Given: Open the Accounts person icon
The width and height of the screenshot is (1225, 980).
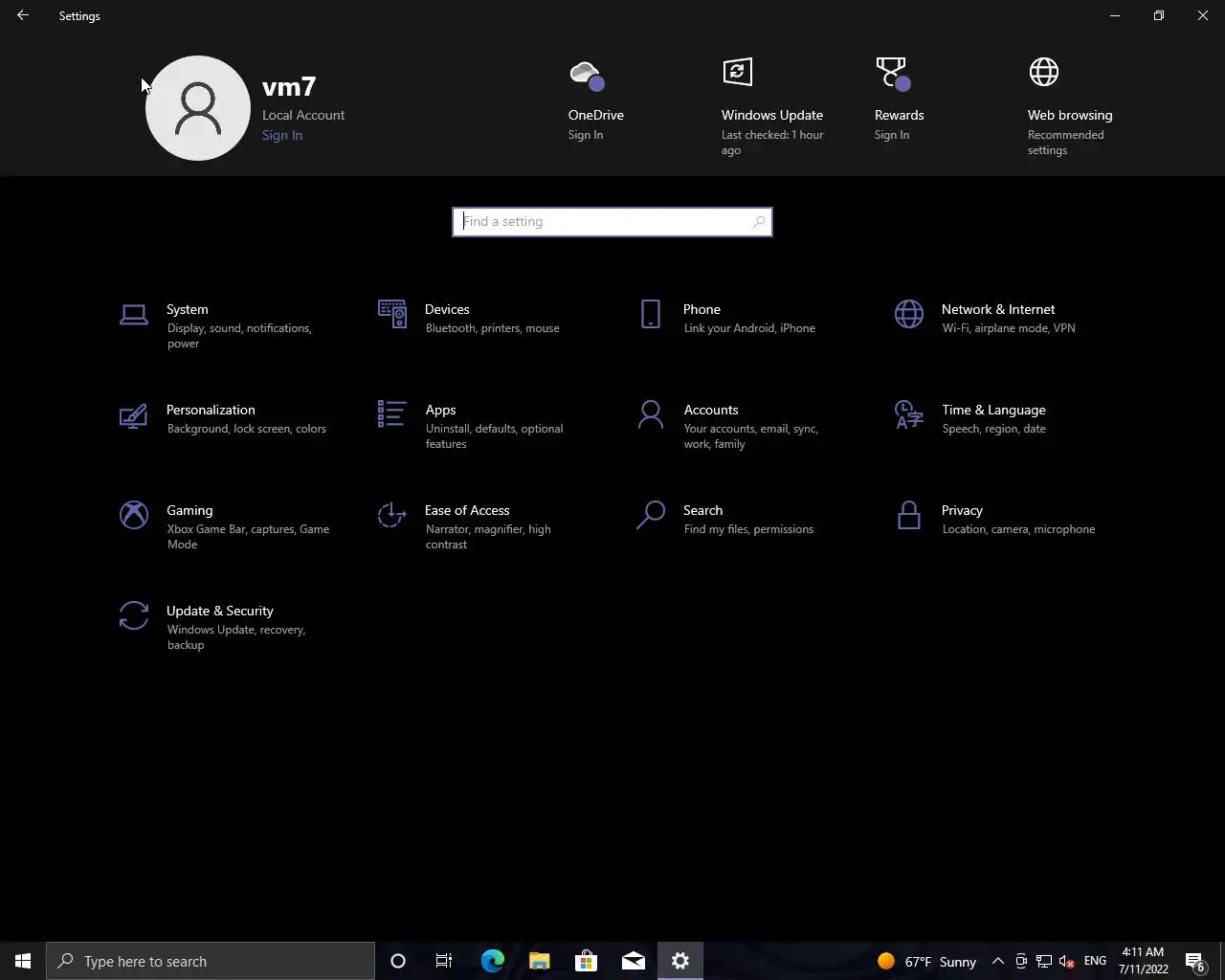Looking at the screenshot, I should pos(651,414).
